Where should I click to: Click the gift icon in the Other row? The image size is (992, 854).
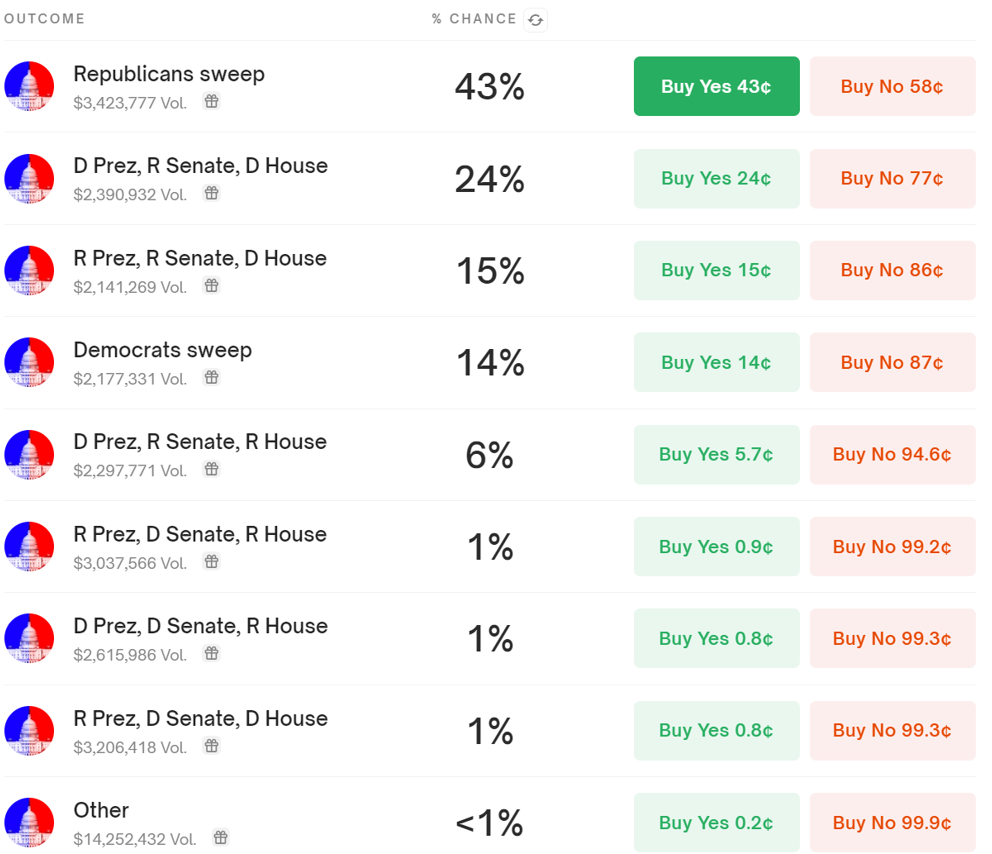pyautogui.click(x=221, y=838)
